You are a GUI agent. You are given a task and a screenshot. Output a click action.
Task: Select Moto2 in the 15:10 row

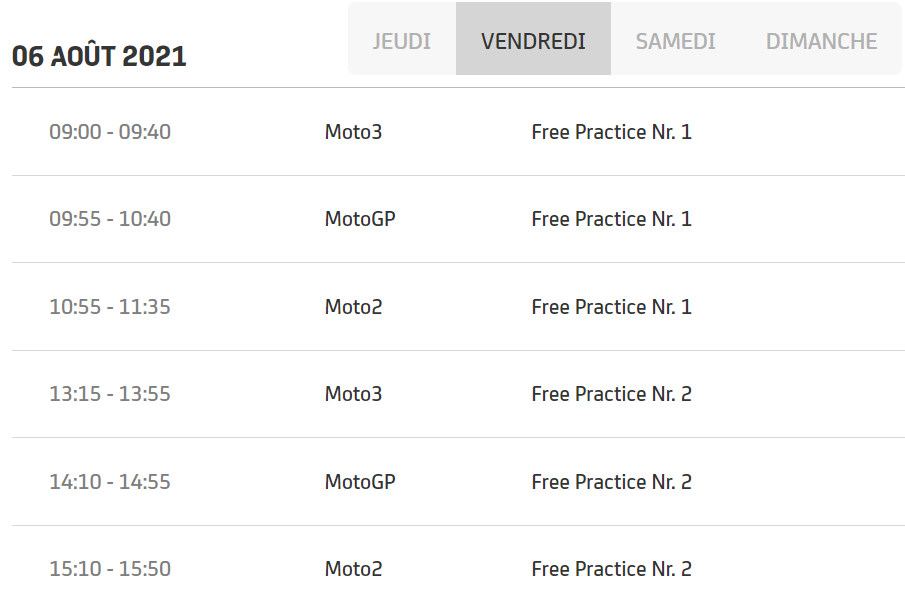353,569
